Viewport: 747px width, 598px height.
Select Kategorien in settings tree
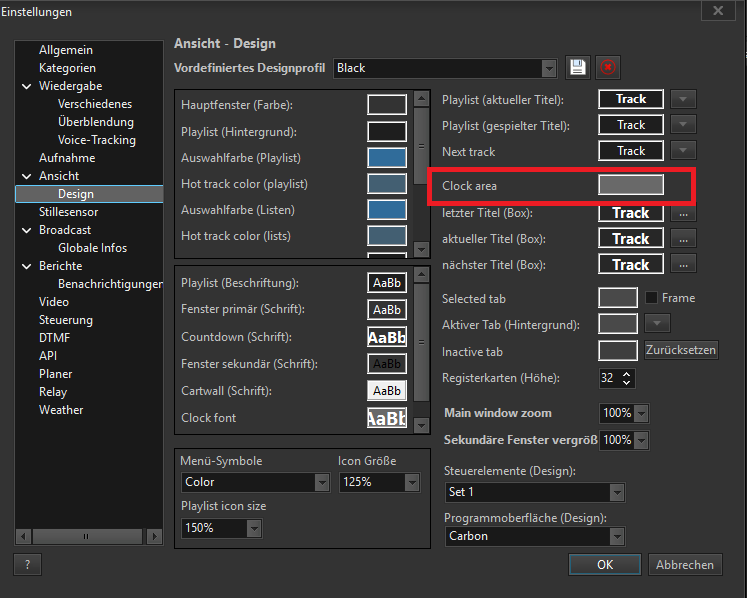point(67,68)
